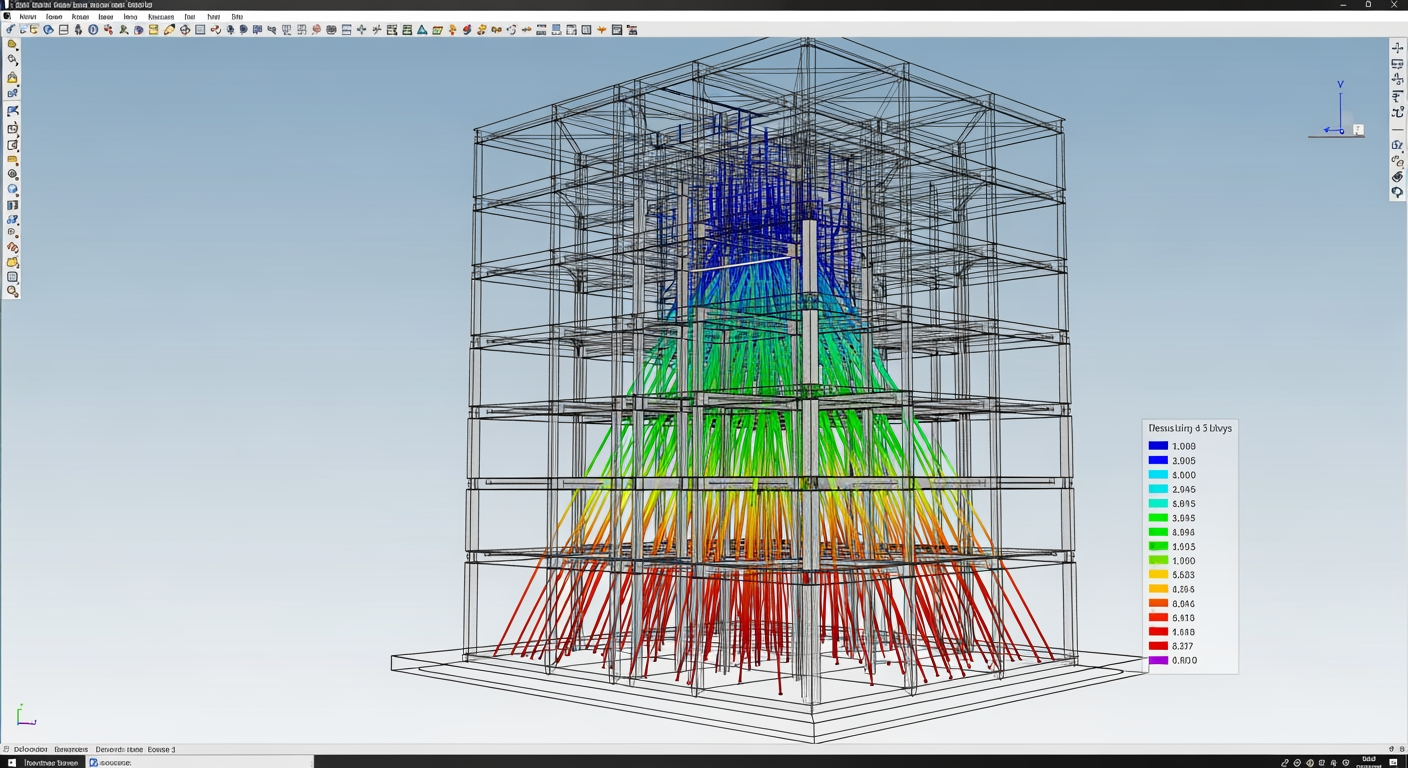This screenshot has width=1408, height=768.
Task: Expand the first left-toolbar tool's flyout
Action: 19,48
